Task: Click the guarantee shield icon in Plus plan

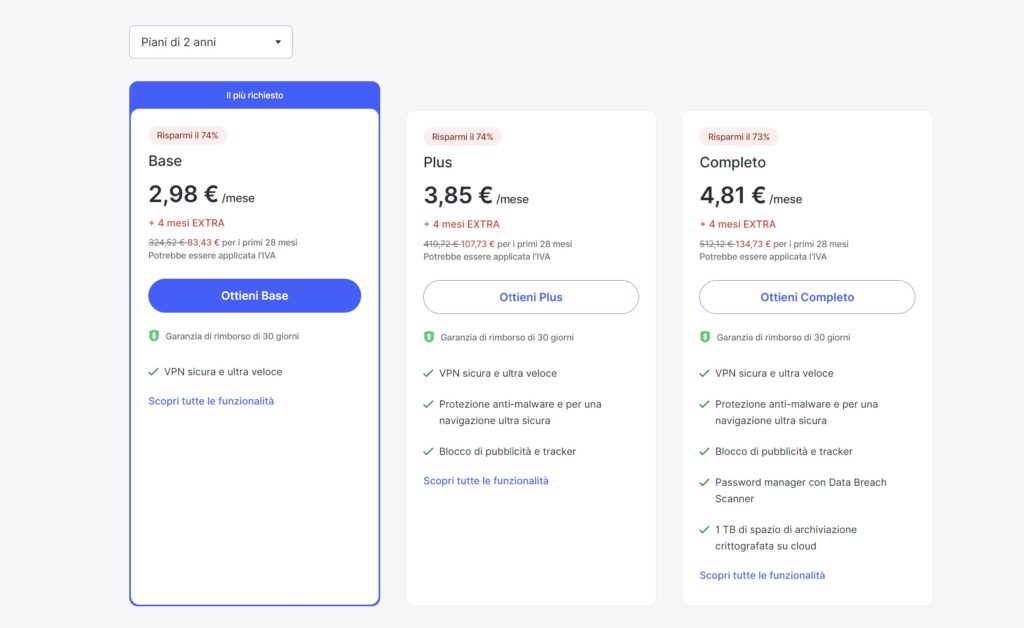Action: click(429, 337)
